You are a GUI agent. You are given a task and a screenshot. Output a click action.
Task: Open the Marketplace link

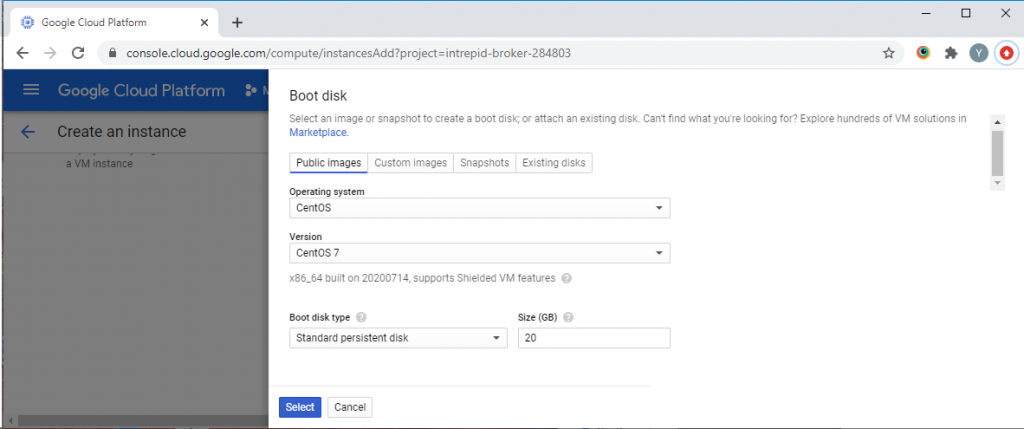319,133
